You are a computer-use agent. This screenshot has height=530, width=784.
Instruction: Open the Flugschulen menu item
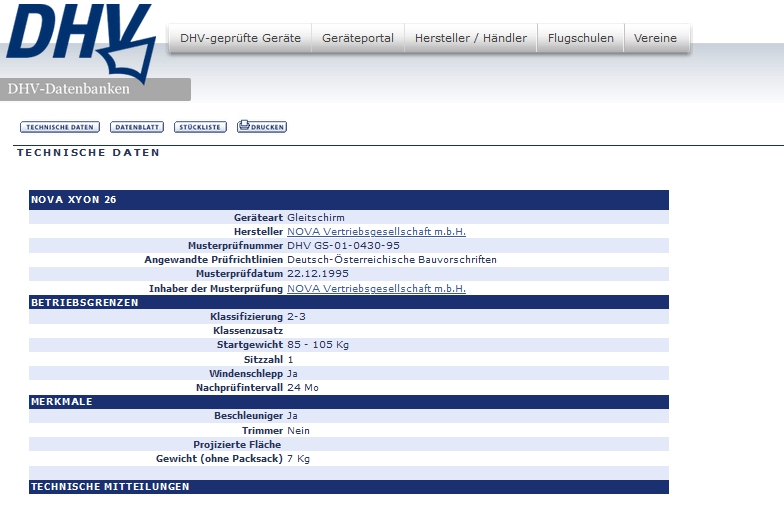(580, 38)
